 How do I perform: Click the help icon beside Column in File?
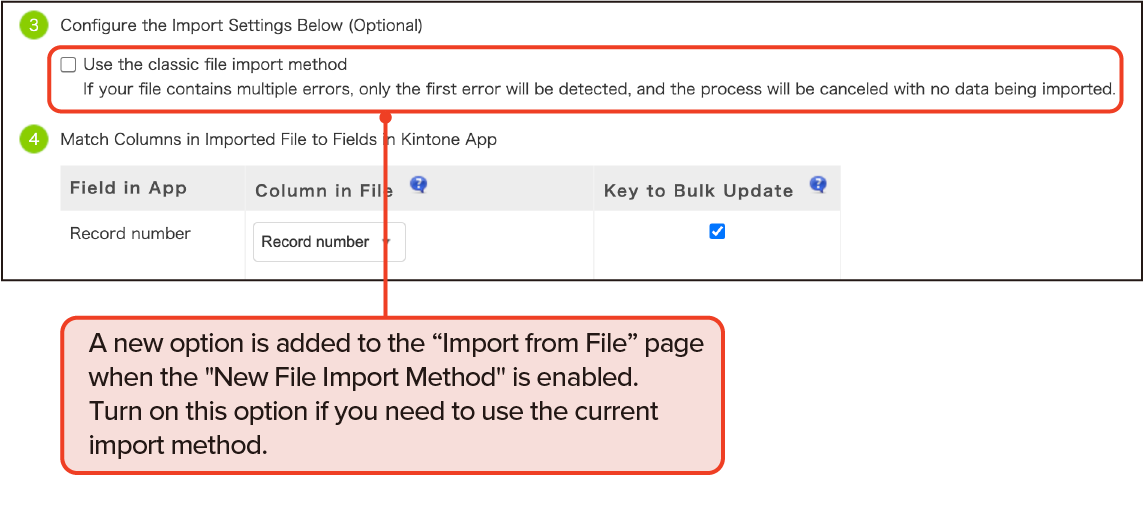(x=419, y=184)
